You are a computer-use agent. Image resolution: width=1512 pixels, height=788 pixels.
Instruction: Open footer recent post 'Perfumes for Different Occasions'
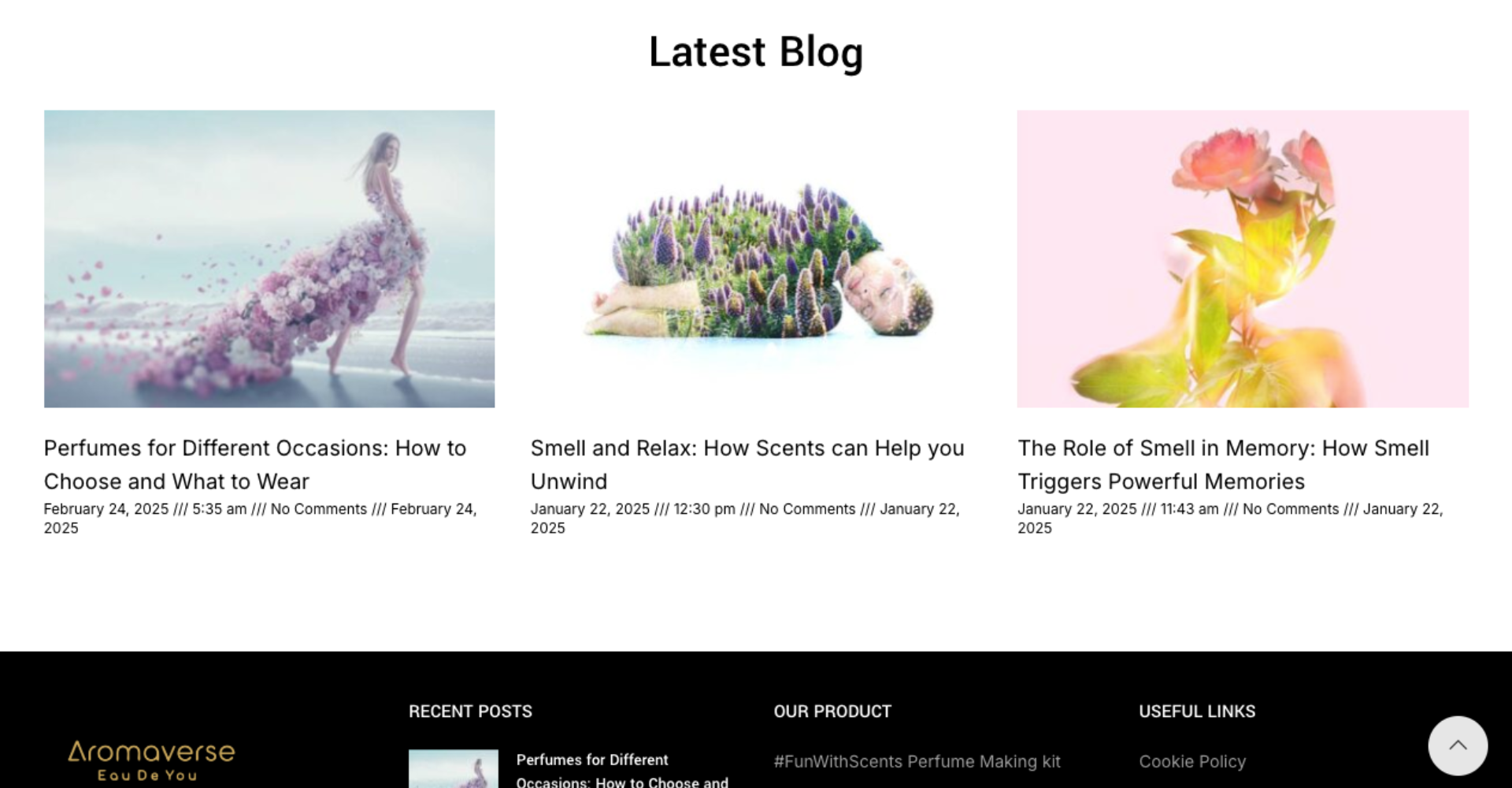[x=622, y=771]
